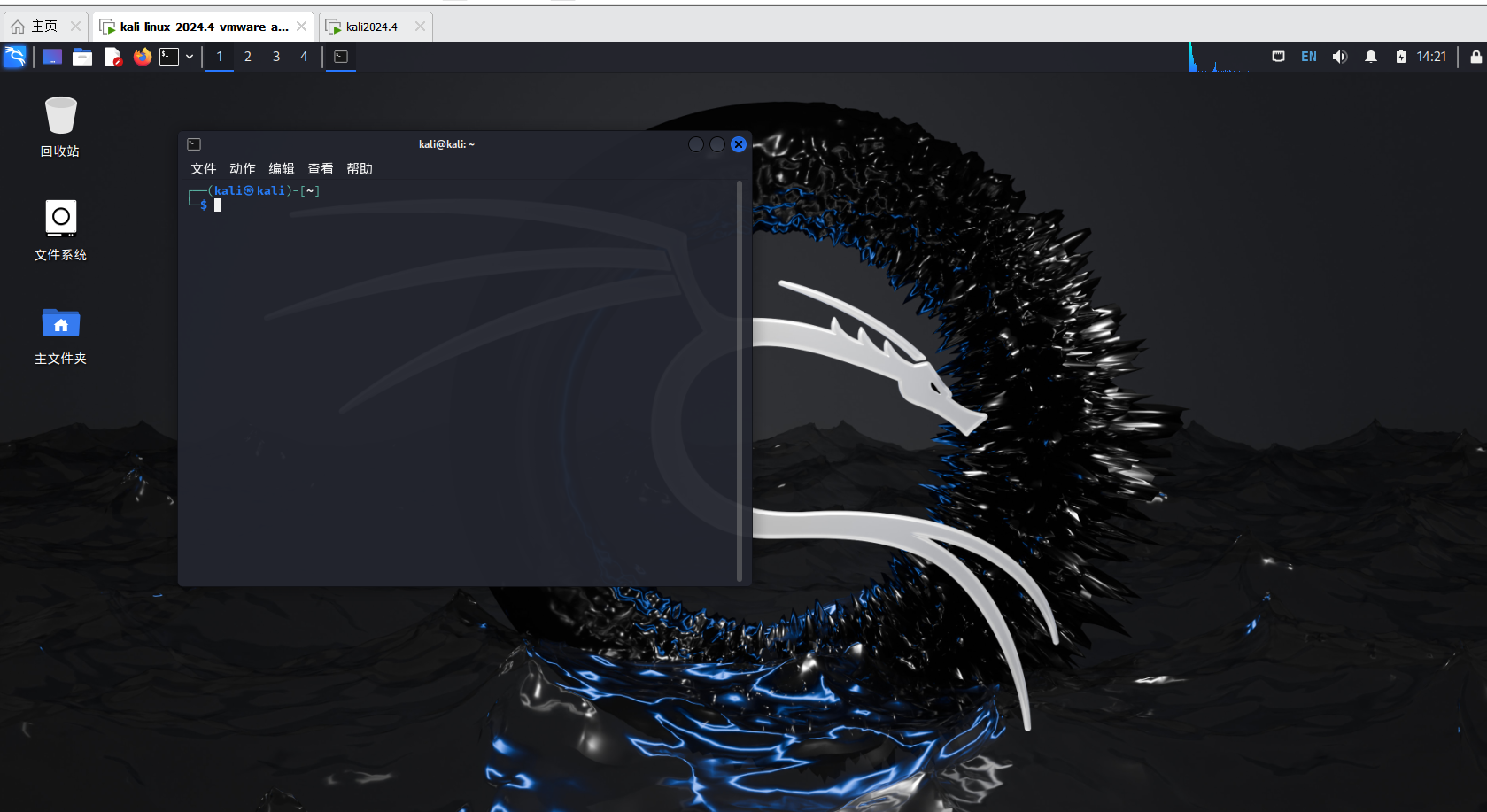Image resolution: width=1487 pixels, height=812 pixels.
Task: Launch the text editor panel icon
Action: click(112, 57)
